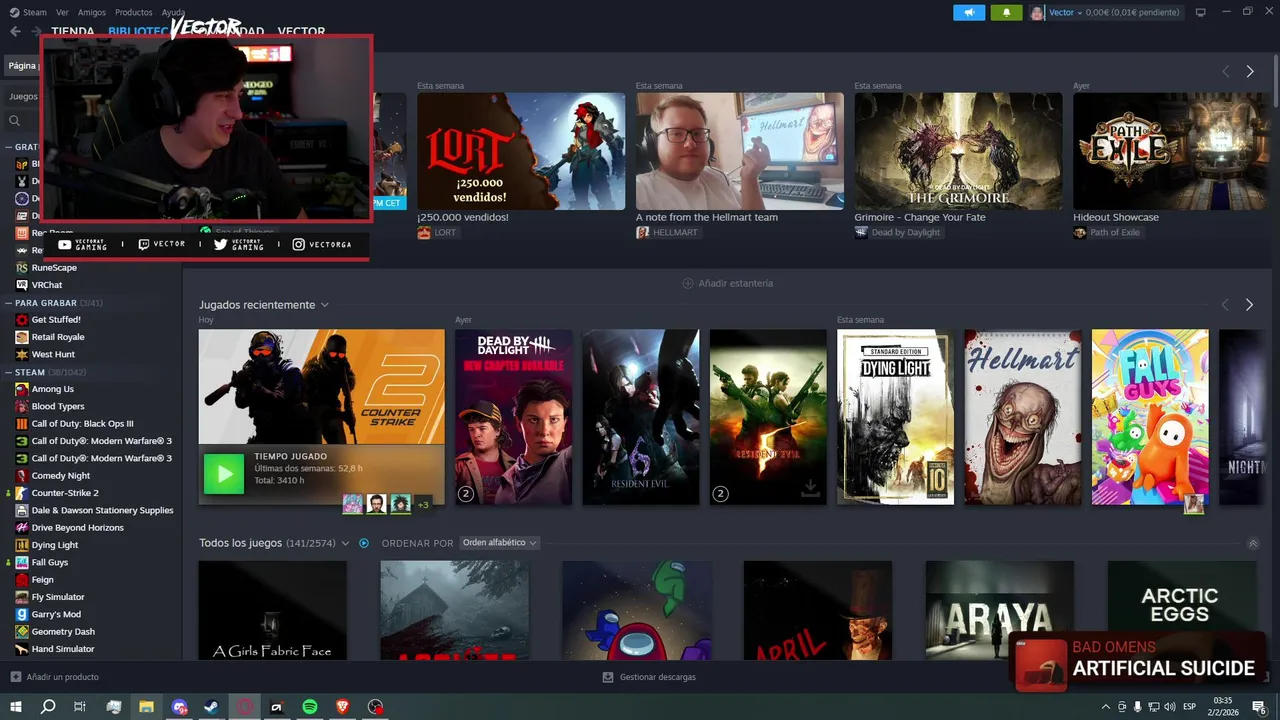The image size is (1280, 720).
Task: Switch to the TIENDA tab
Action: 73,32
